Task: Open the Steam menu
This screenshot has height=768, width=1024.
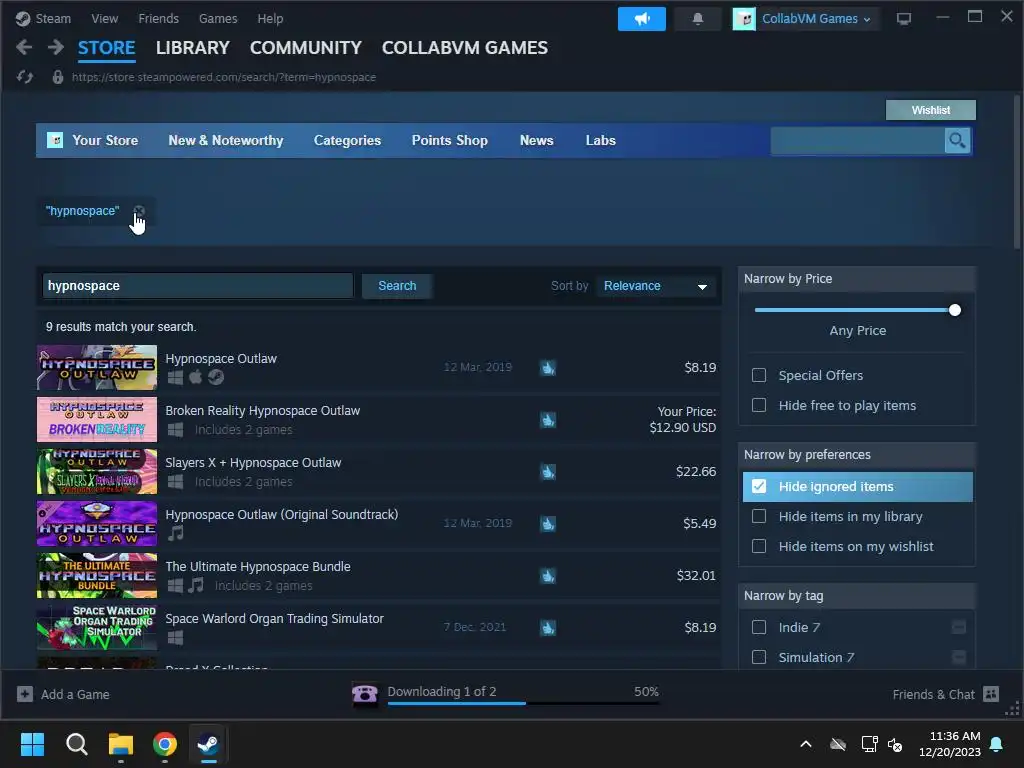Action: tap(53, 19)
